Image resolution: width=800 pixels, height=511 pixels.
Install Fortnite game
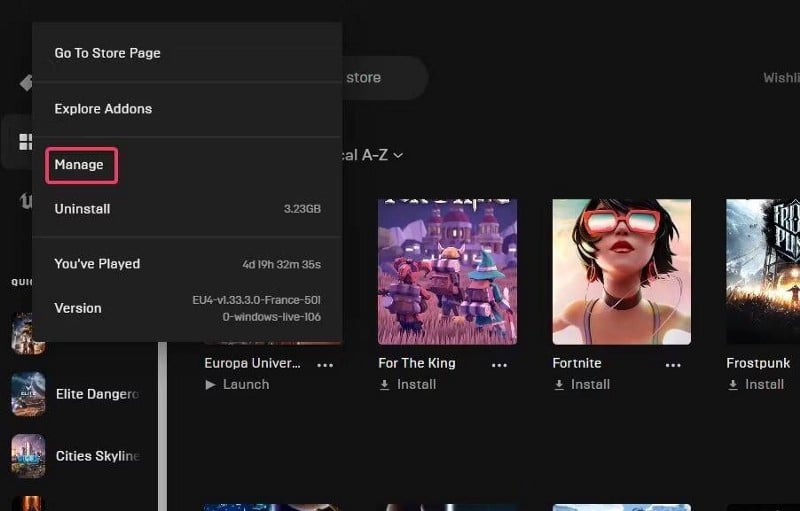(x=582, y=385)
